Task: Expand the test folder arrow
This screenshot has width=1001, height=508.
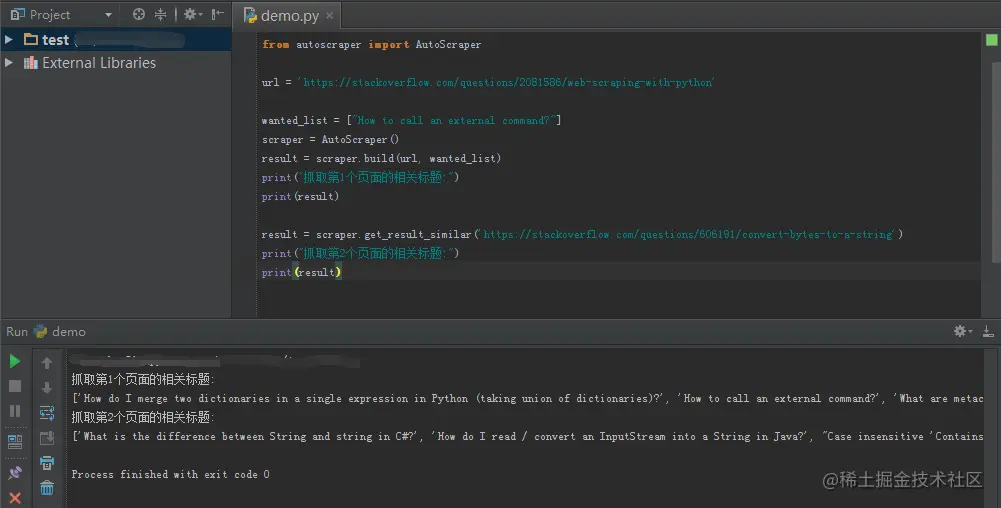Action: tap(9, 40)
